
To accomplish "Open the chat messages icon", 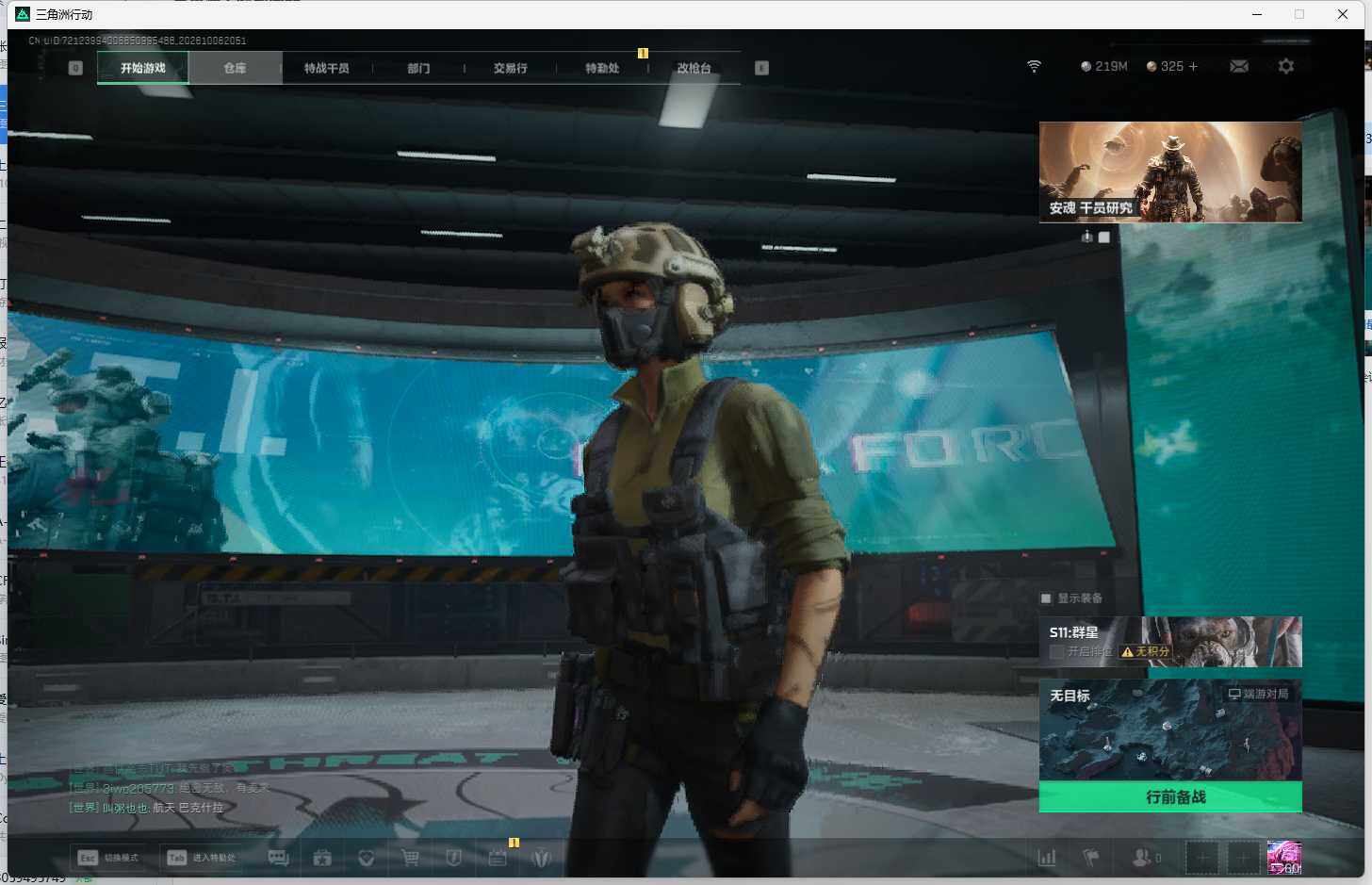I will 278,858.
